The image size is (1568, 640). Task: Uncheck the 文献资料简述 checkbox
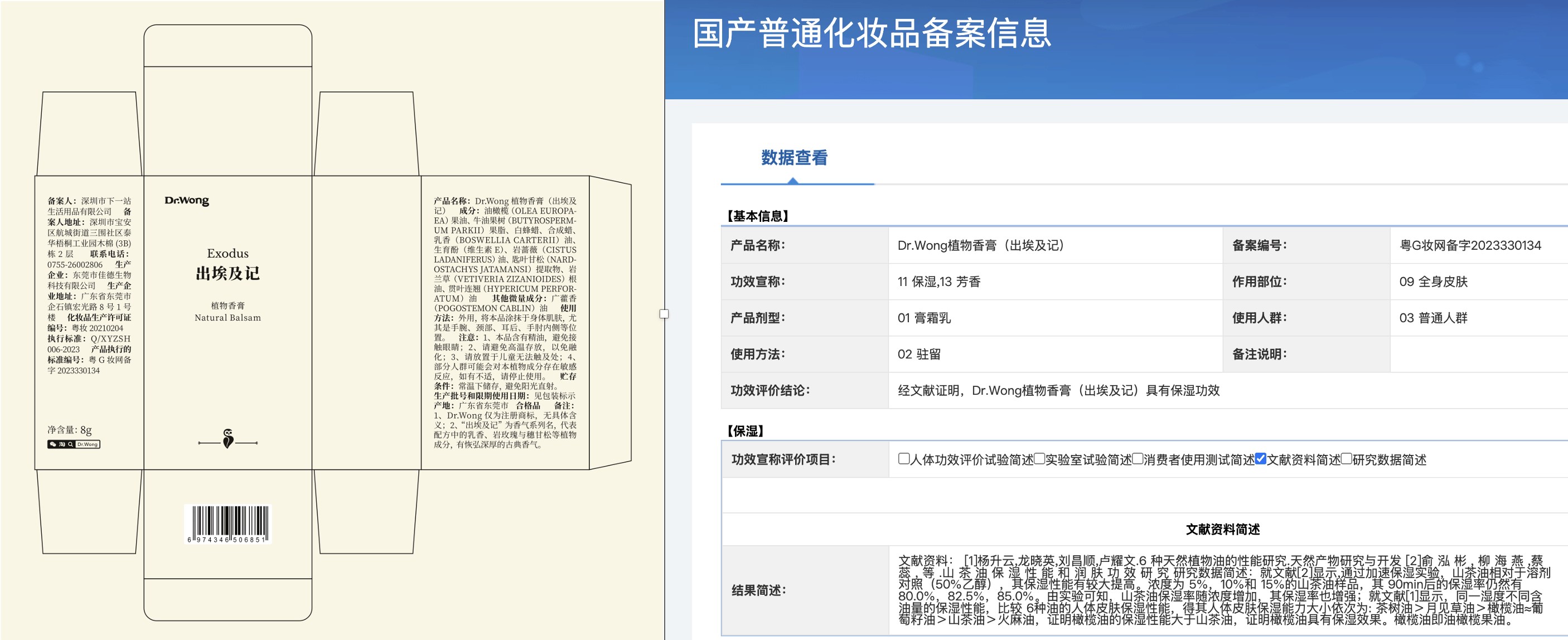pos(1261,459)
